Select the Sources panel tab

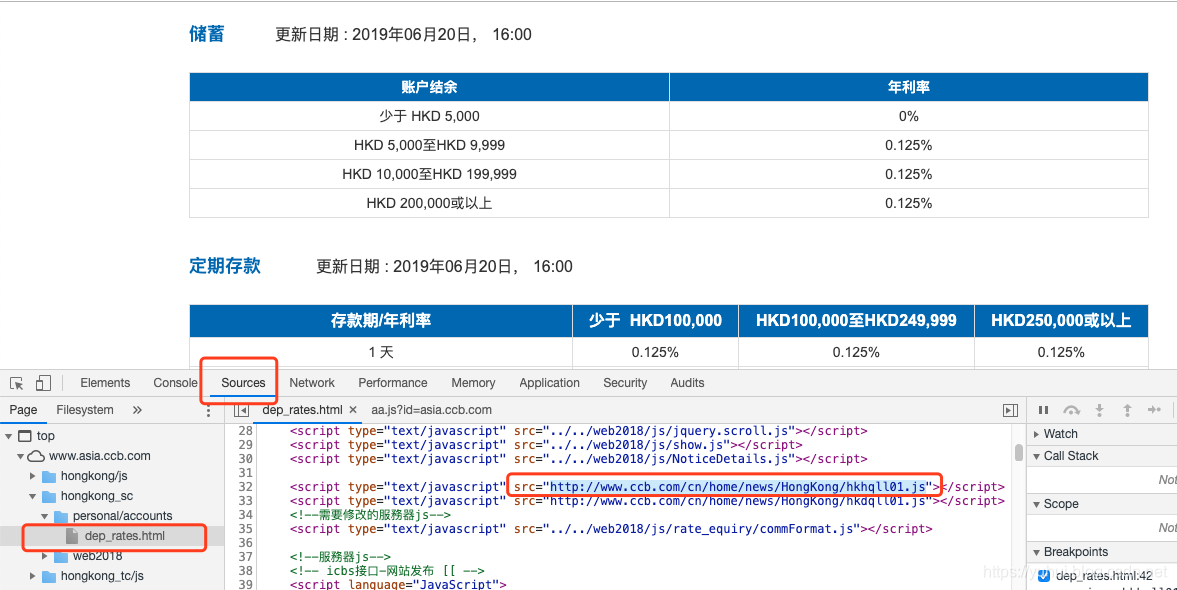(243, 383)
